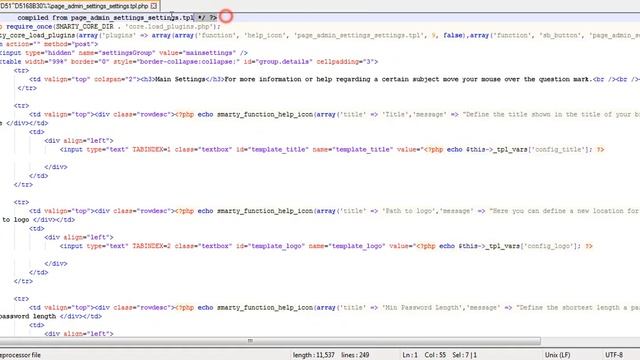Click the words 'question mark' in the help sentence

pyautogui.click(x=564, y=80)
